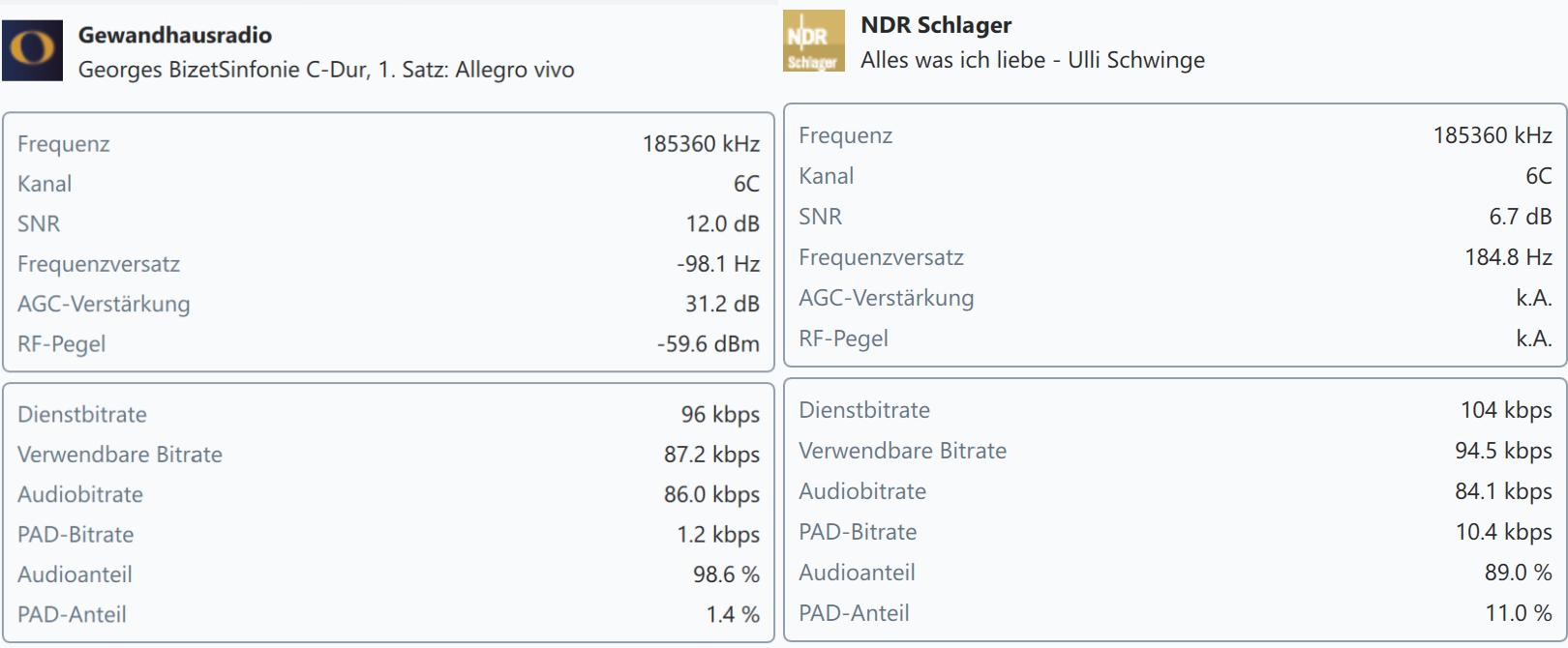Select the NDR Schlager station title
This screenshot has height=648, width=1568.
click(936, 25)
